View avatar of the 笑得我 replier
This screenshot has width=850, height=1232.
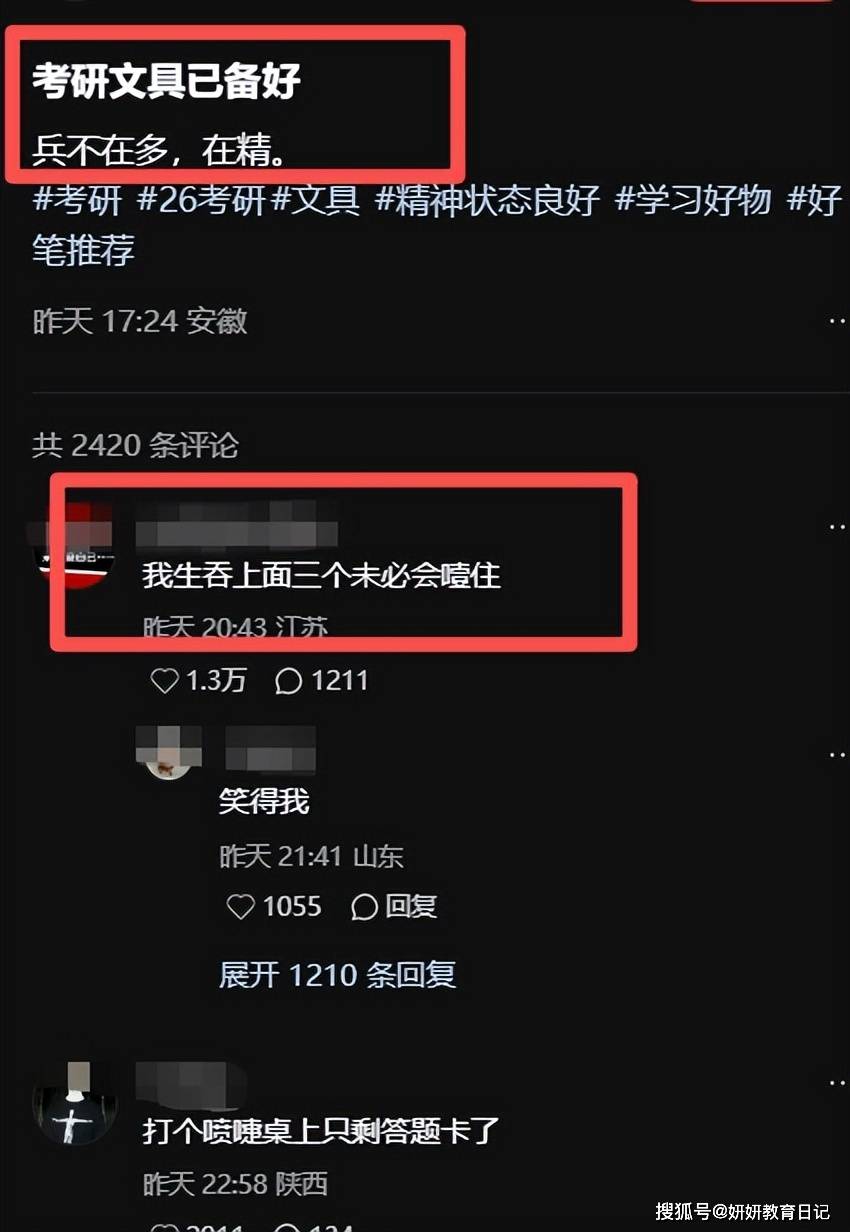tap(169, 753)
